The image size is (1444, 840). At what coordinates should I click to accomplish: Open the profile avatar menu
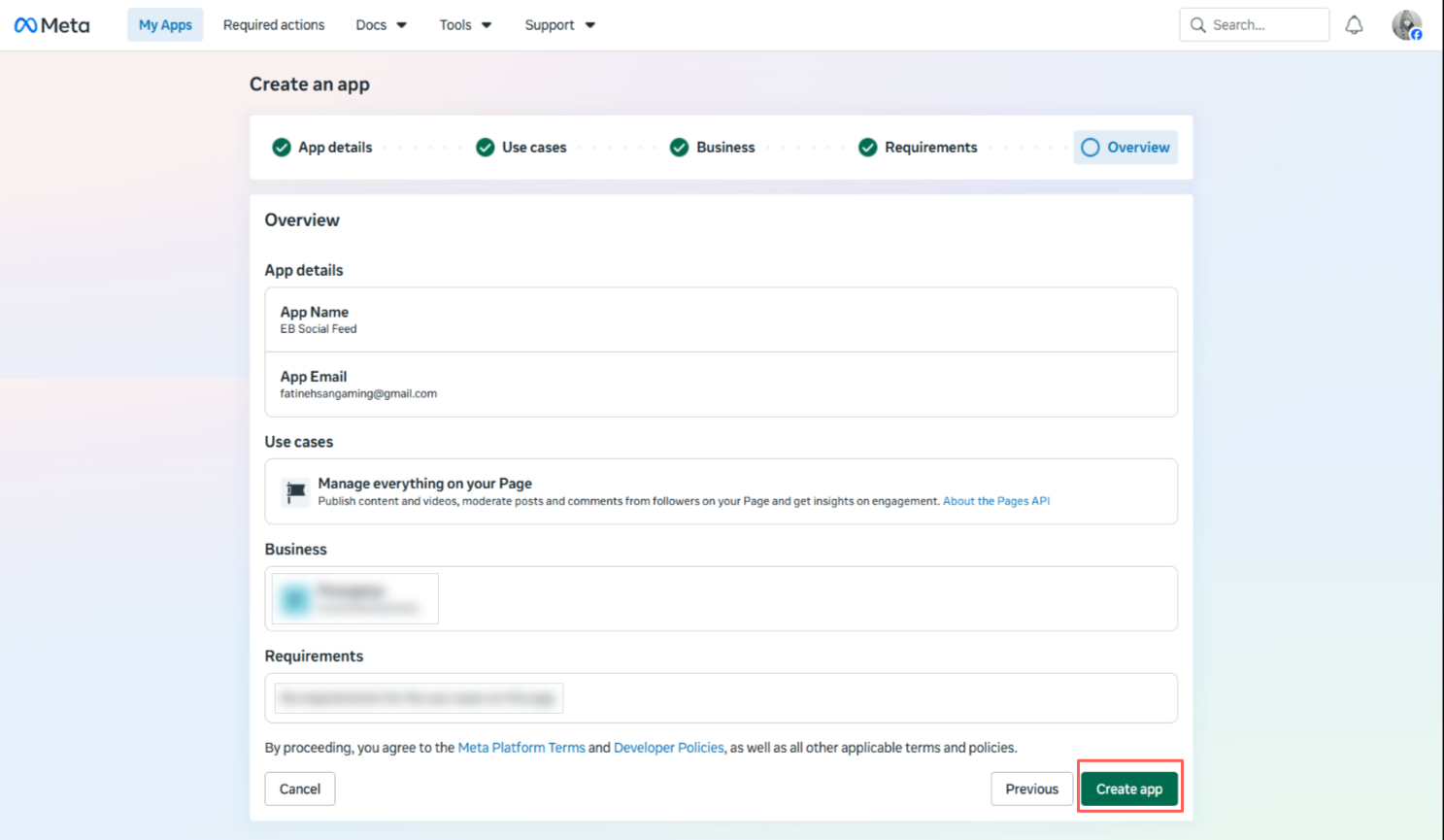tap(1406, 25)
